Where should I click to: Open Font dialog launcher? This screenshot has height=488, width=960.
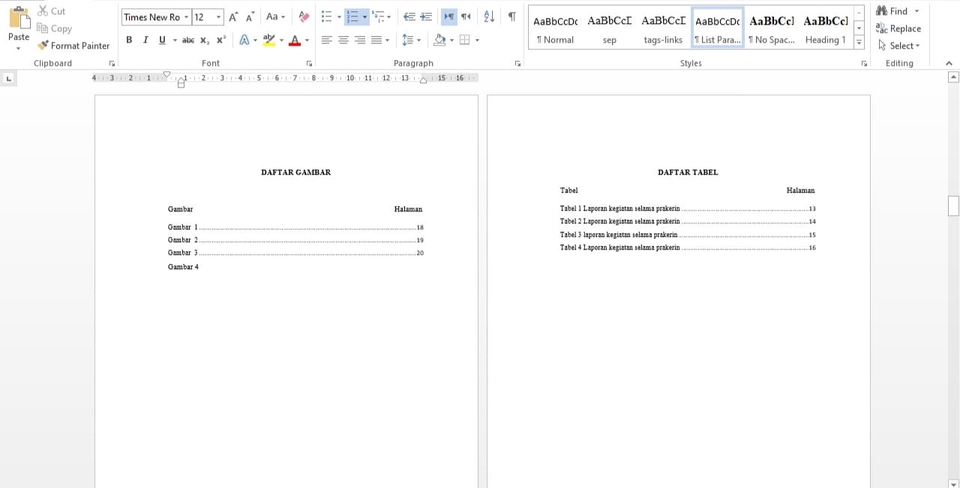pyautogui.click(x=309, y=63)
